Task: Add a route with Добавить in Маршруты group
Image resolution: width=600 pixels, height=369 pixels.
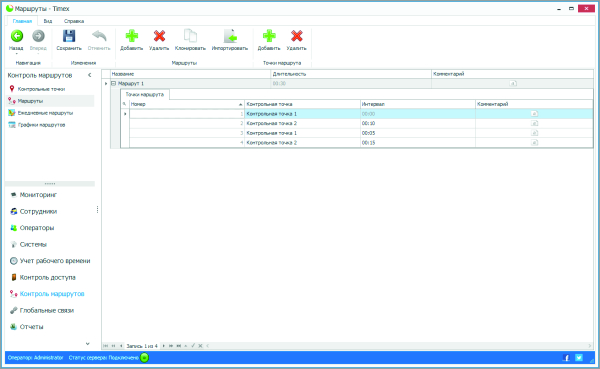Action: tap(132, 40)
